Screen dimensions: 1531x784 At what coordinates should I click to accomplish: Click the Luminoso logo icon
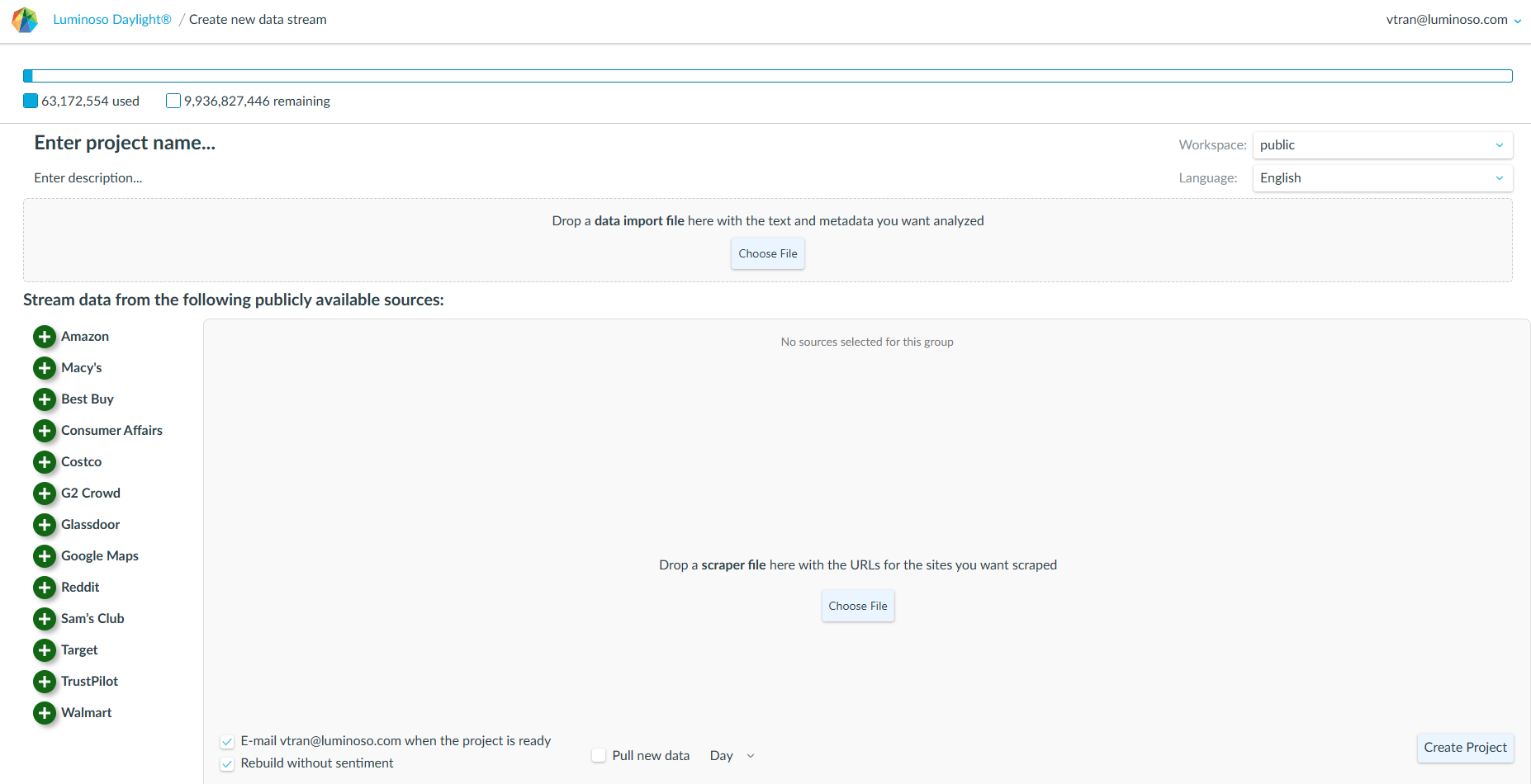pyautogui.click(x=25, y=20)
